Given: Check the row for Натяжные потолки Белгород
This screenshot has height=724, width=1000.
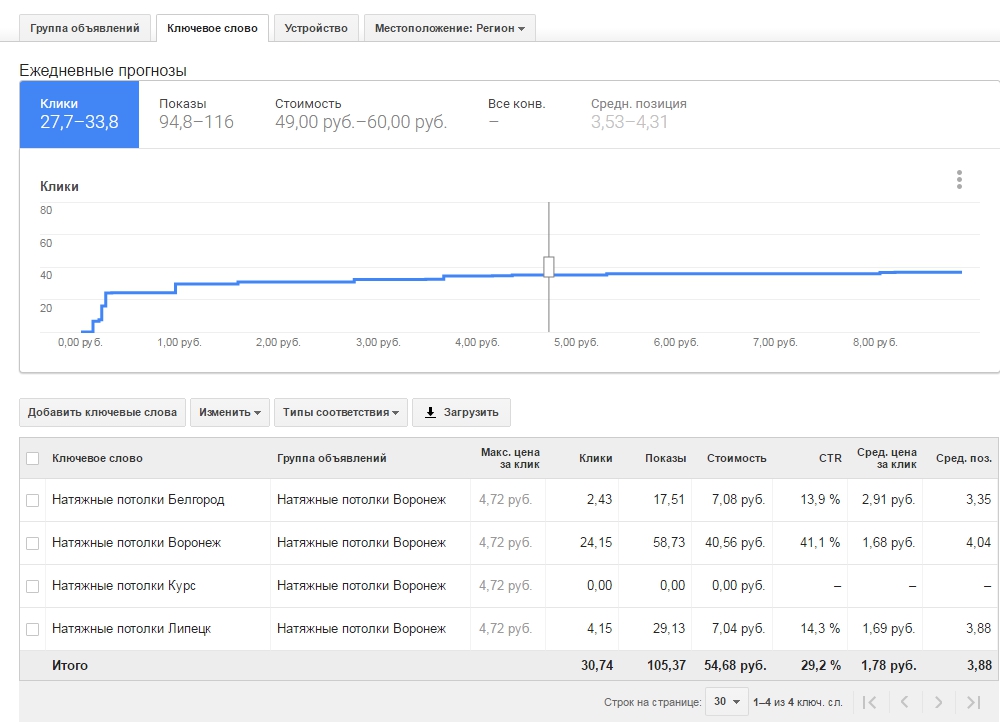Looking at the screenshot, I should (x=31, y=499).
